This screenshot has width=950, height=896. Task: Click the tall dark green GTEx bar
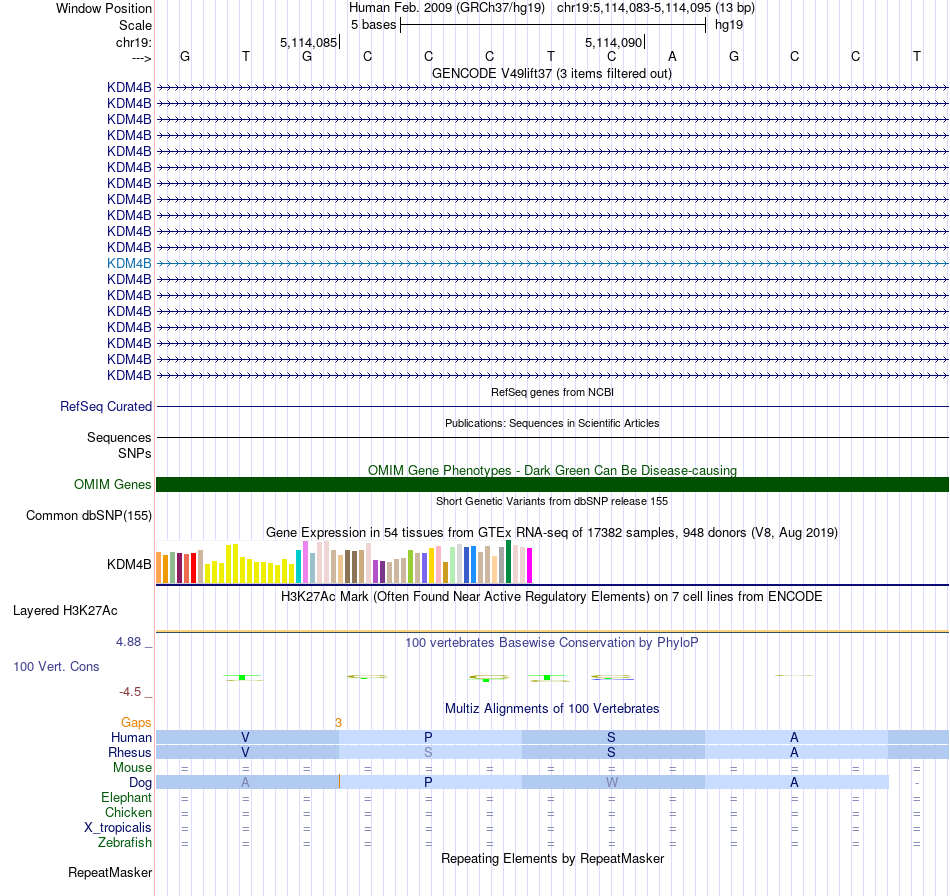pyautogui.click(x=508, y=562)
